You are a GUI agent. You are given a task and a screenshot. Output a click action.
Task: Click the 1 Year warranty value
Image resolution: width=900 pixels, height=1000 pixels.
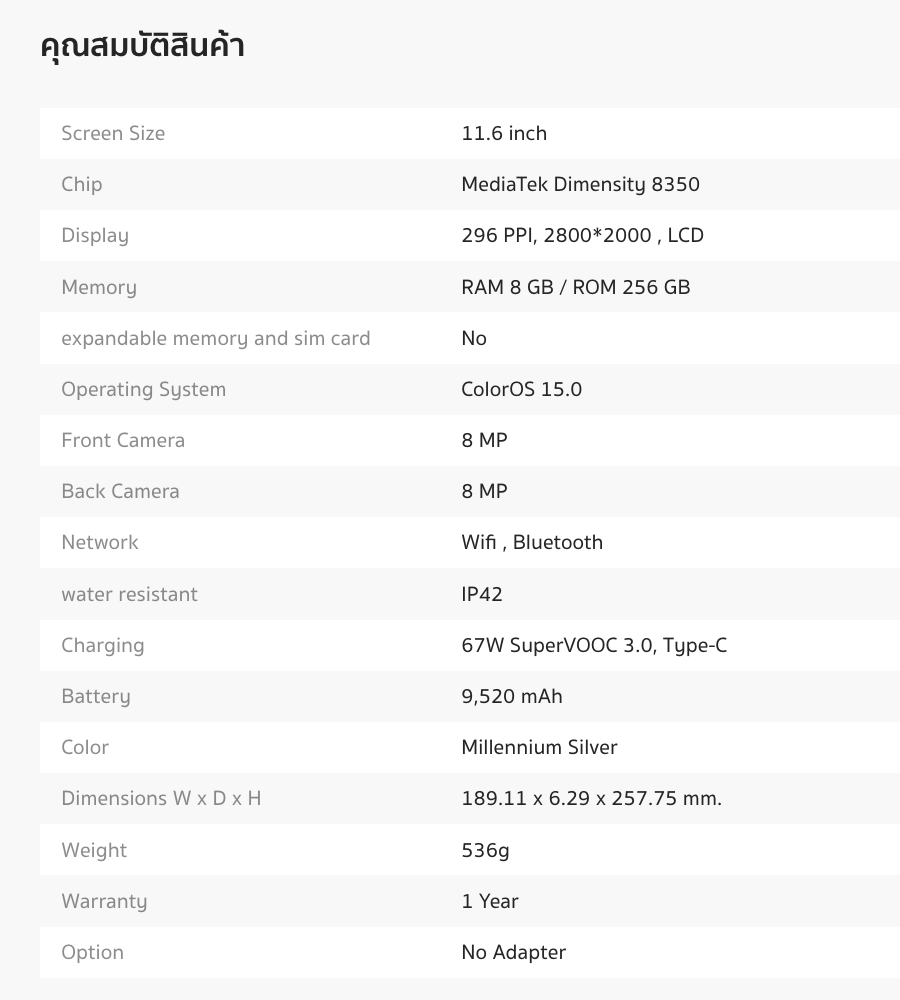(490, 901)
